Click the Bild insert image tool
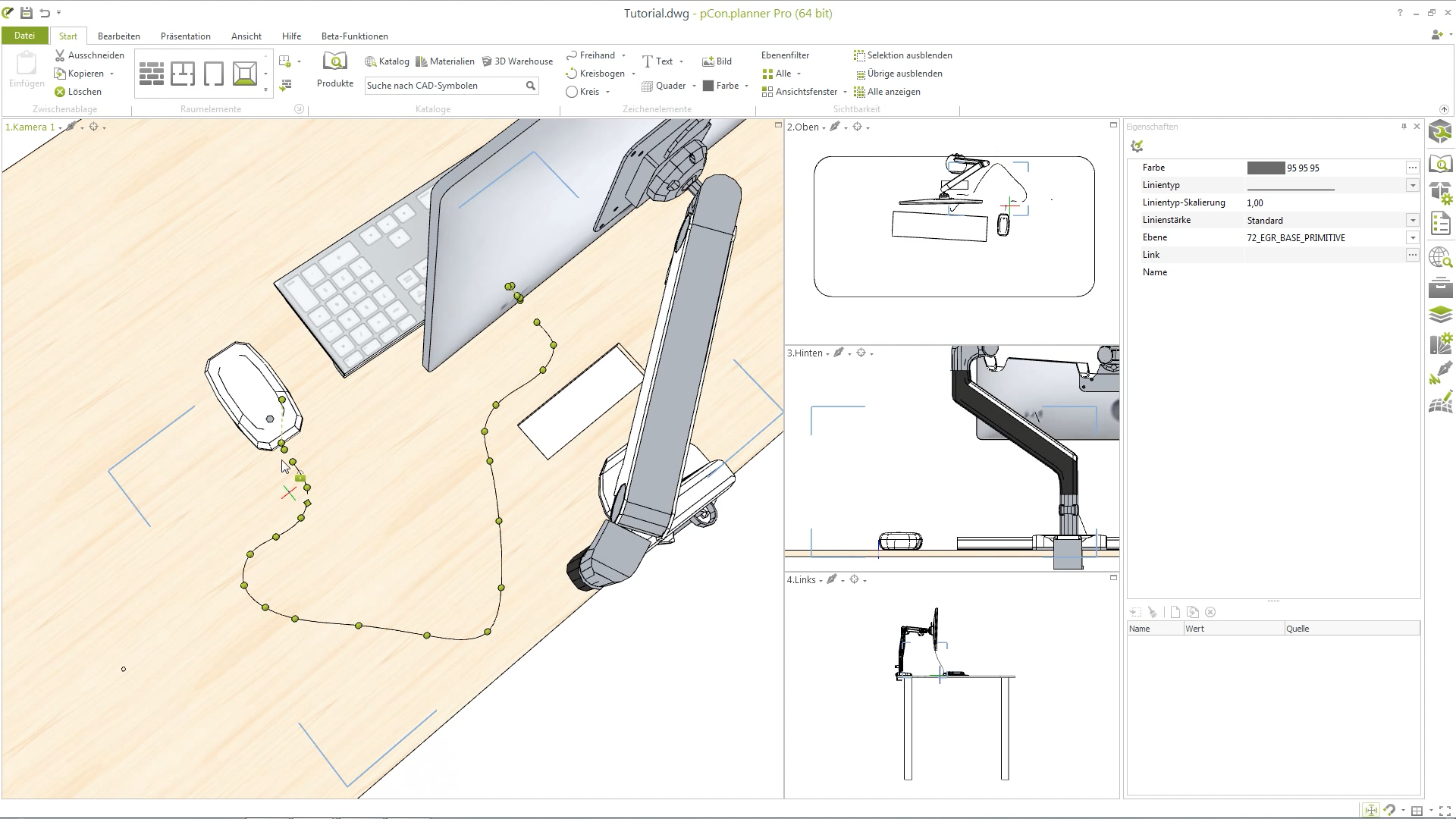This screenshot has height=819, width=1456. pyautogui.click(x=717, y=61)
